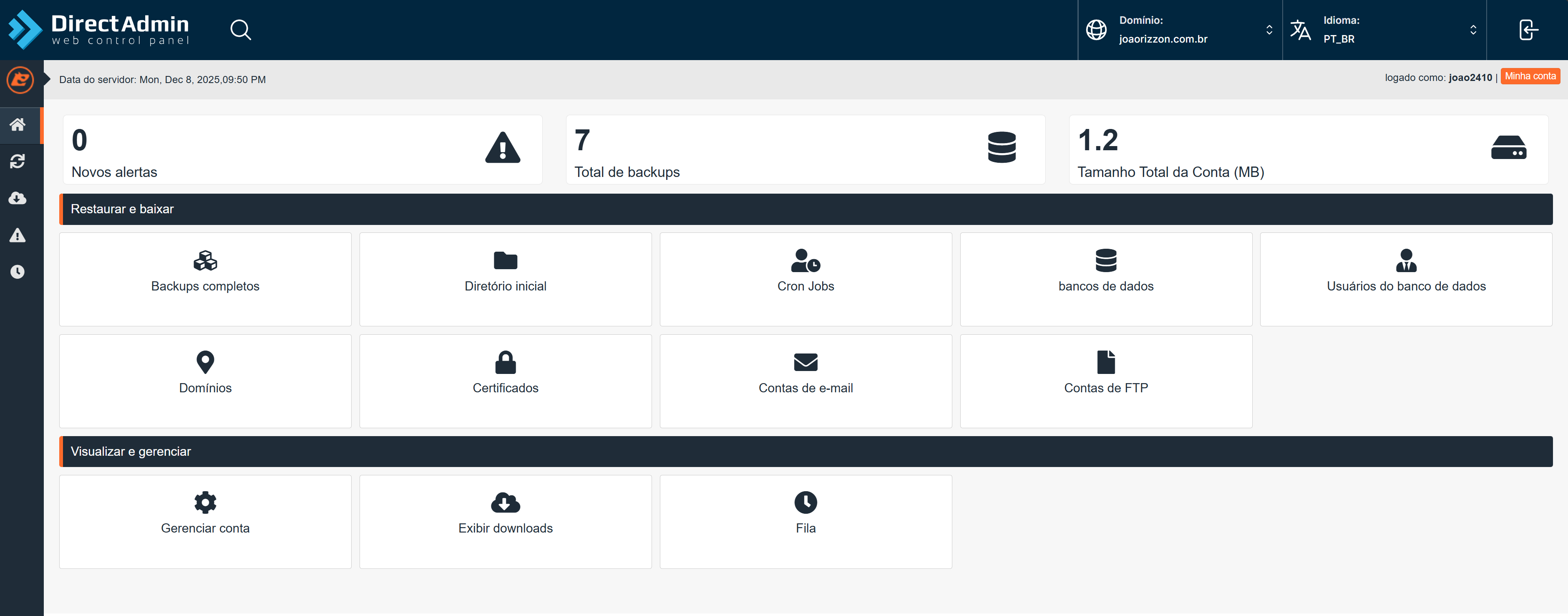Expand the sidebar with the arrow marker

(x=47, y=79)
